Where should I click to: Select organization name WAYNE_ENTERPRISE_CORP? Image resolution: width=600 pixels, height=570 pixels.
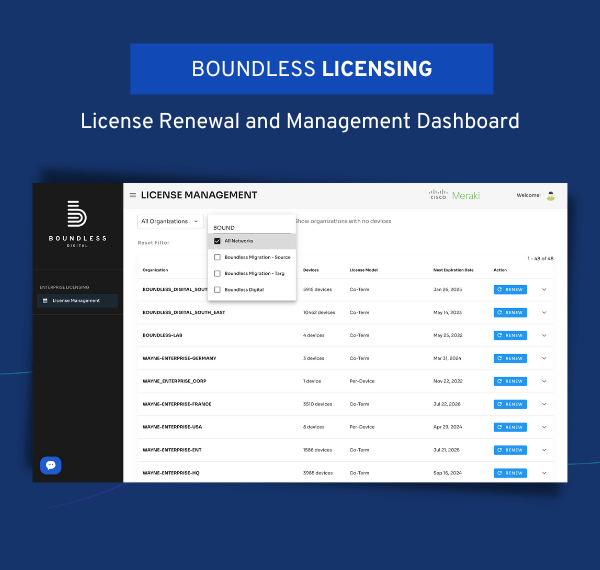pos(174,381)
